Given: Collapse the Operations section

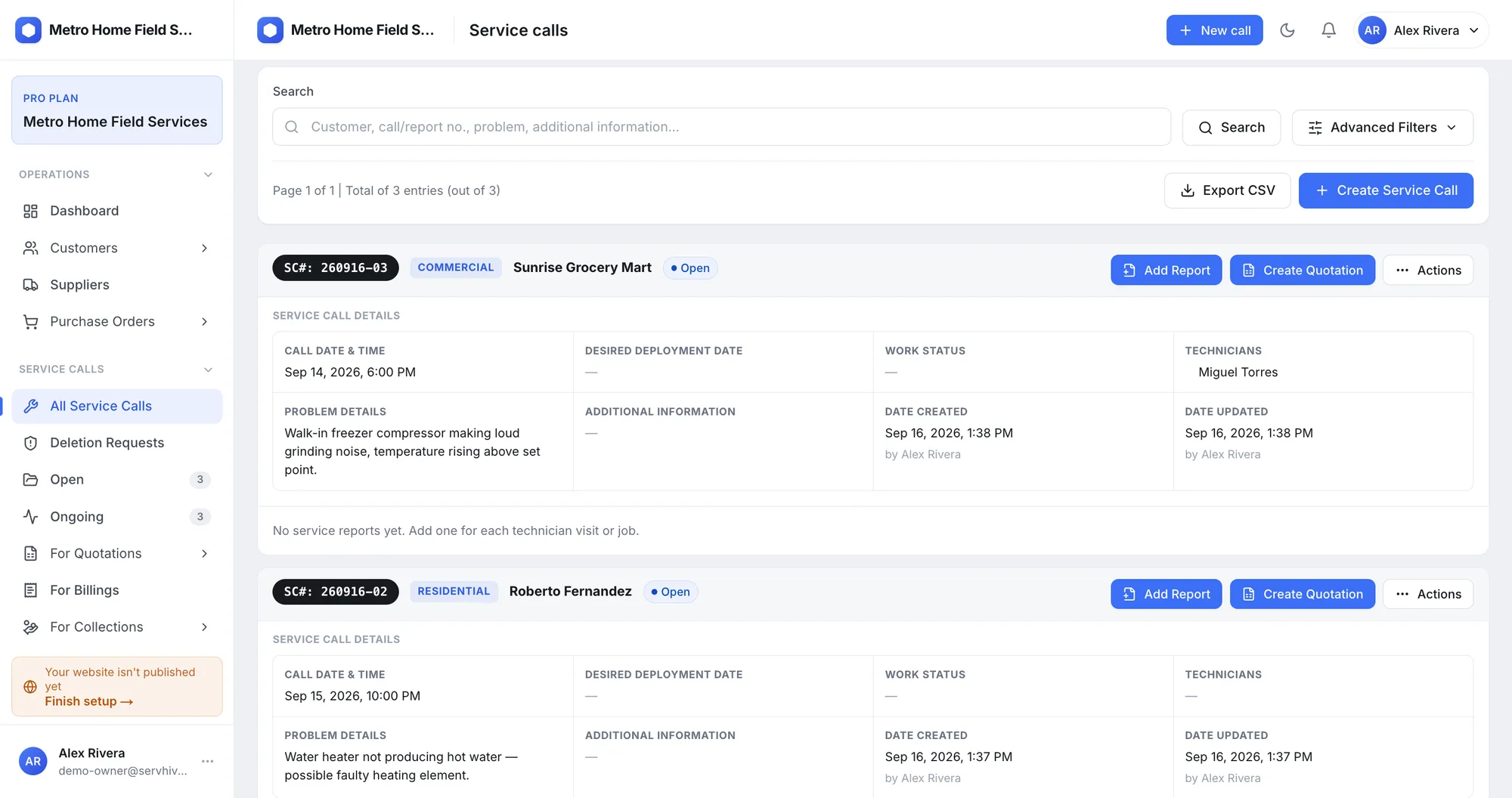Looking at the screenshot, I should (208, 175).
